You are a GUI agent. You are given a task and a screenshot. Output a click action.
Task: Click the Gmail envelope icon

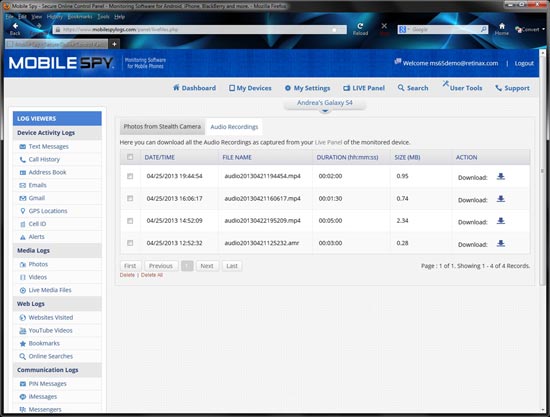click(x=22, y=198)
